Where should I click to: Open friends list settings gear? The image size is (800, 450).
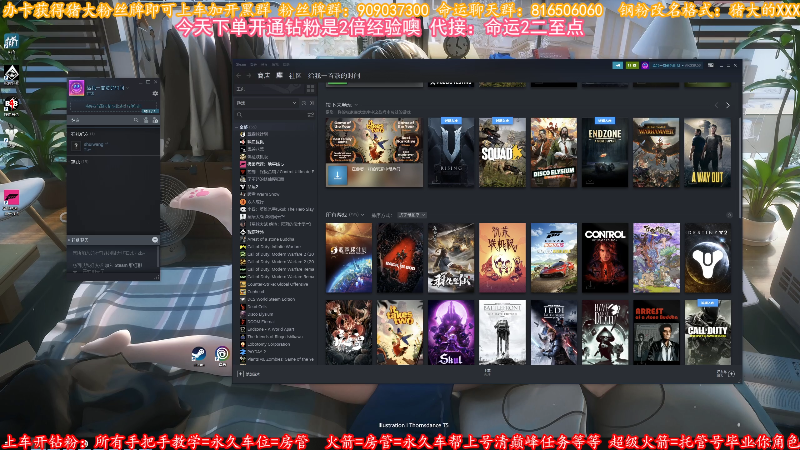155,93
